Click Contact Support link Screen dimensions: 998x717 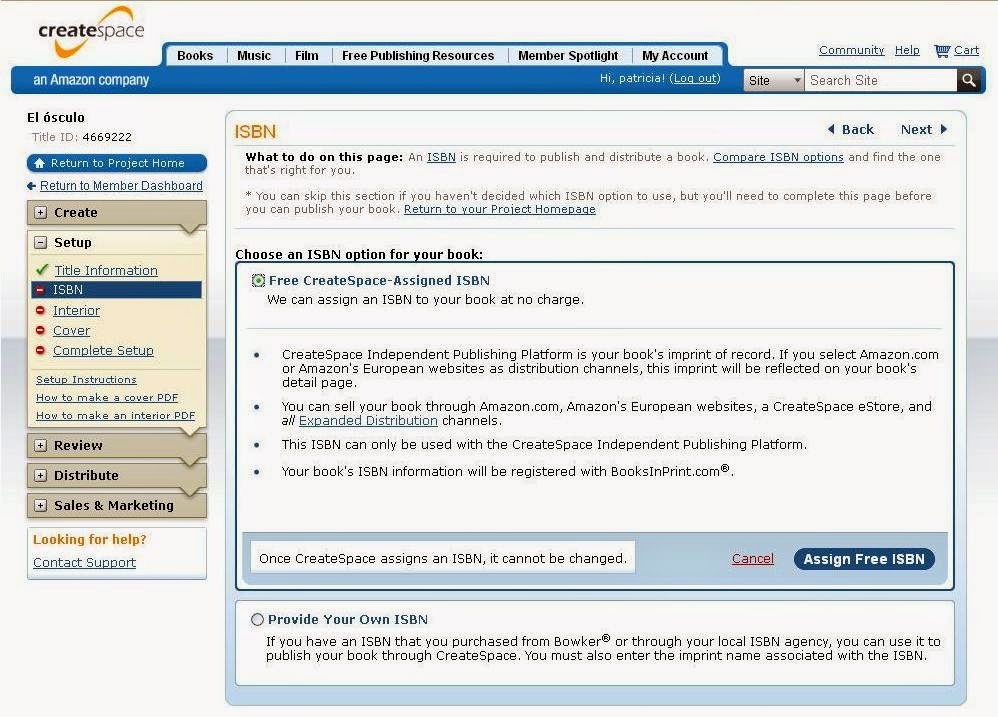pyautogui.click(x=84, y=562)
